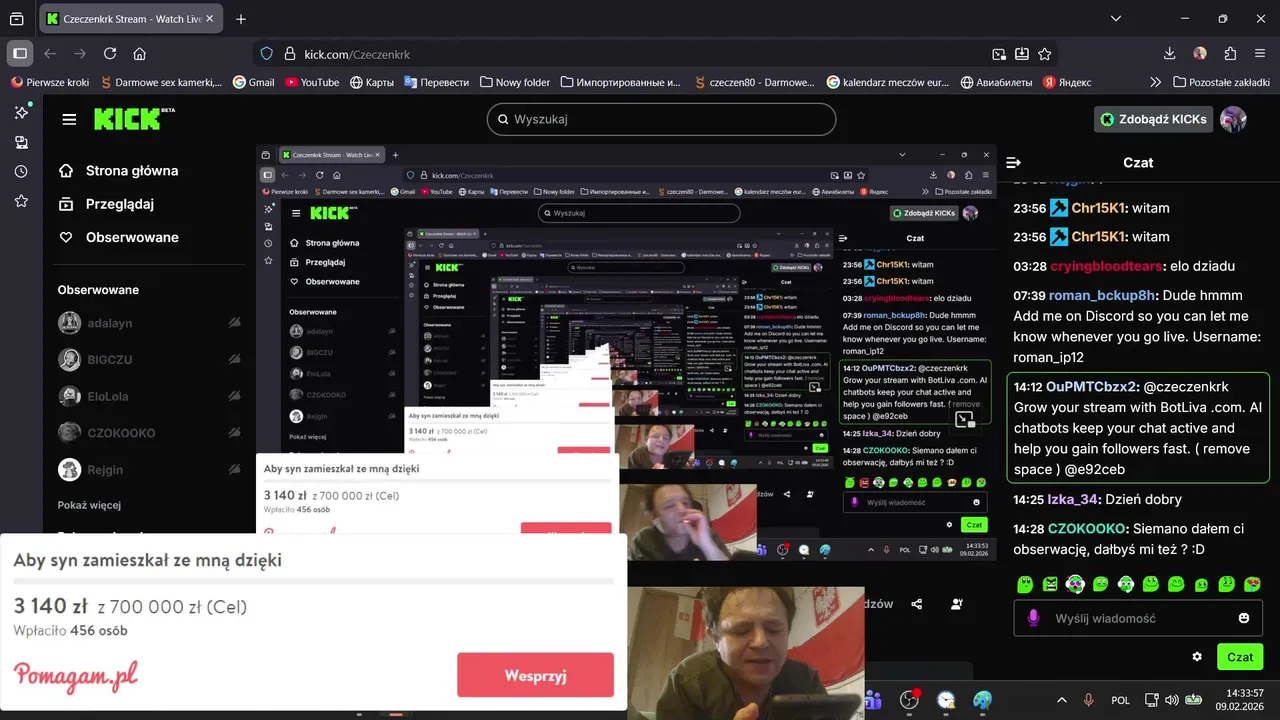Open Firefox downloads panel

coord(1170,54)
